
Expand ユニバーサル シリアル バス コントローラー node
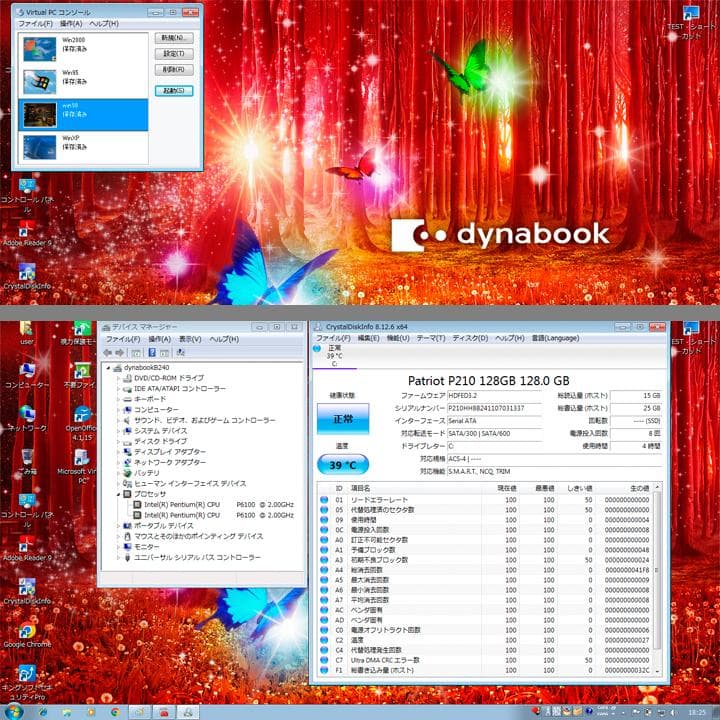(118, 558)
